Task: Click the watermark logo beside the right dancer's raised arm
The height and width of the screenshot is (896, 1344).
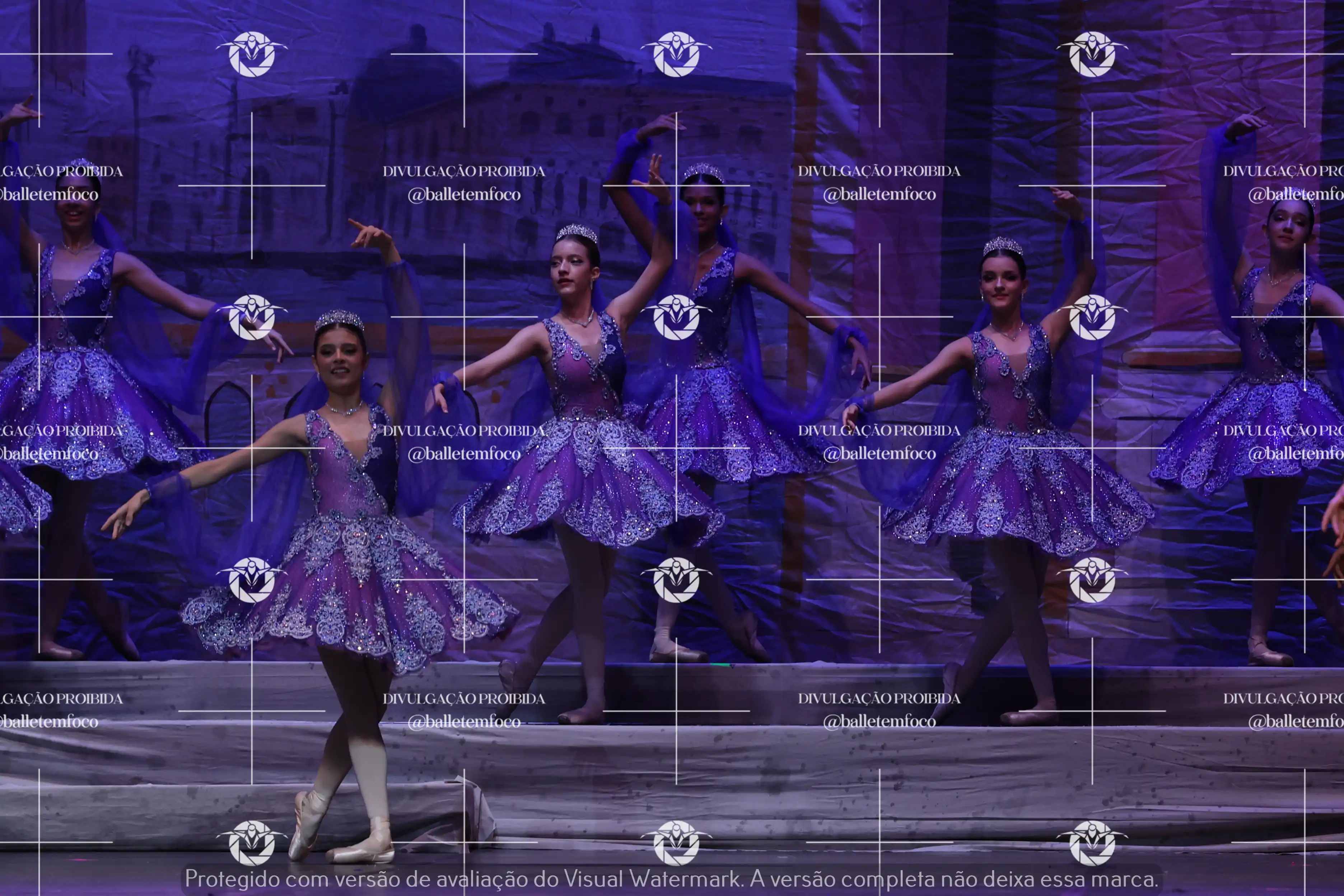Action: (x=1092, y=317)
